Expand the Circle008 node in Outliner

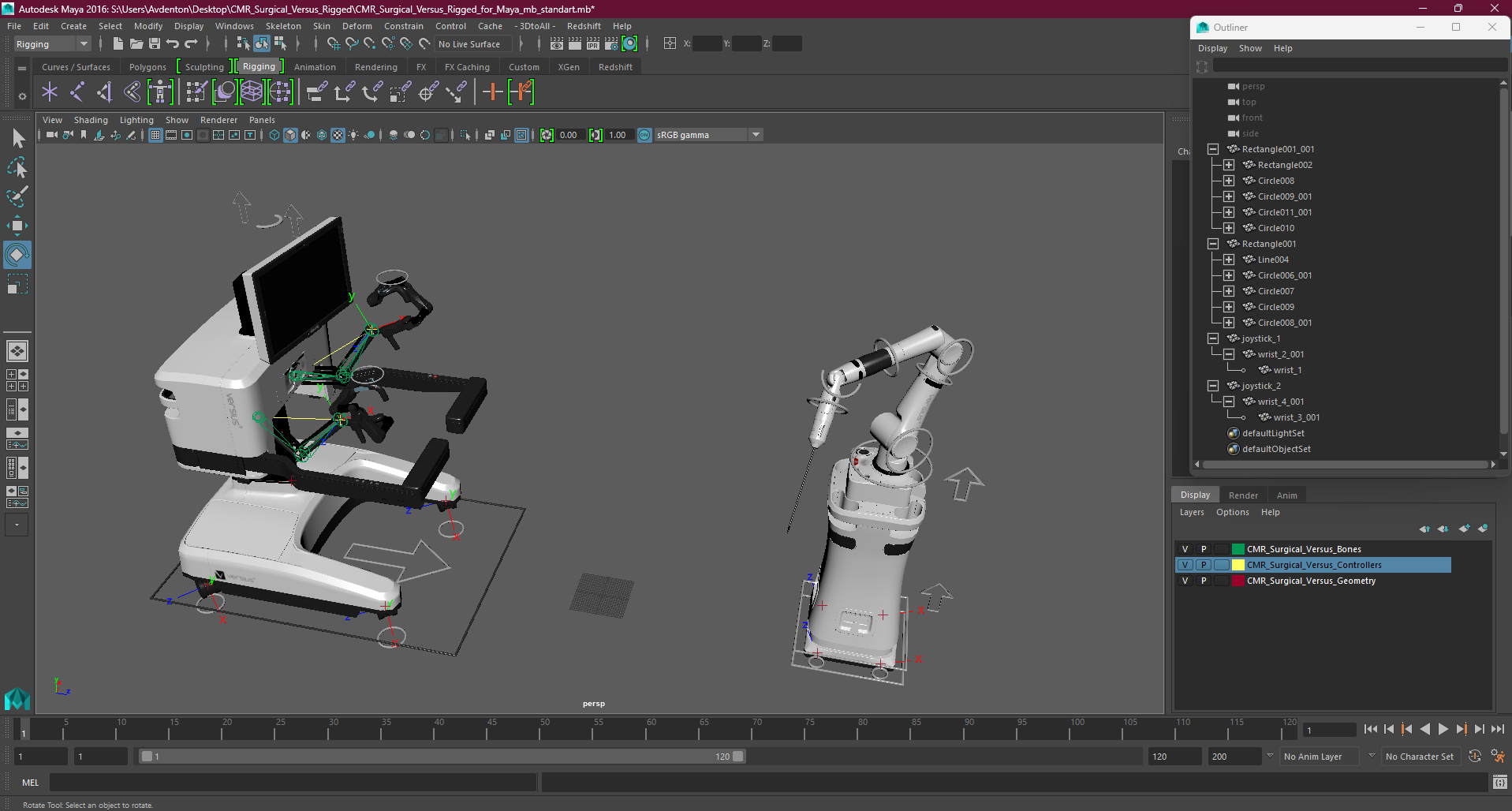(1229, 181)
